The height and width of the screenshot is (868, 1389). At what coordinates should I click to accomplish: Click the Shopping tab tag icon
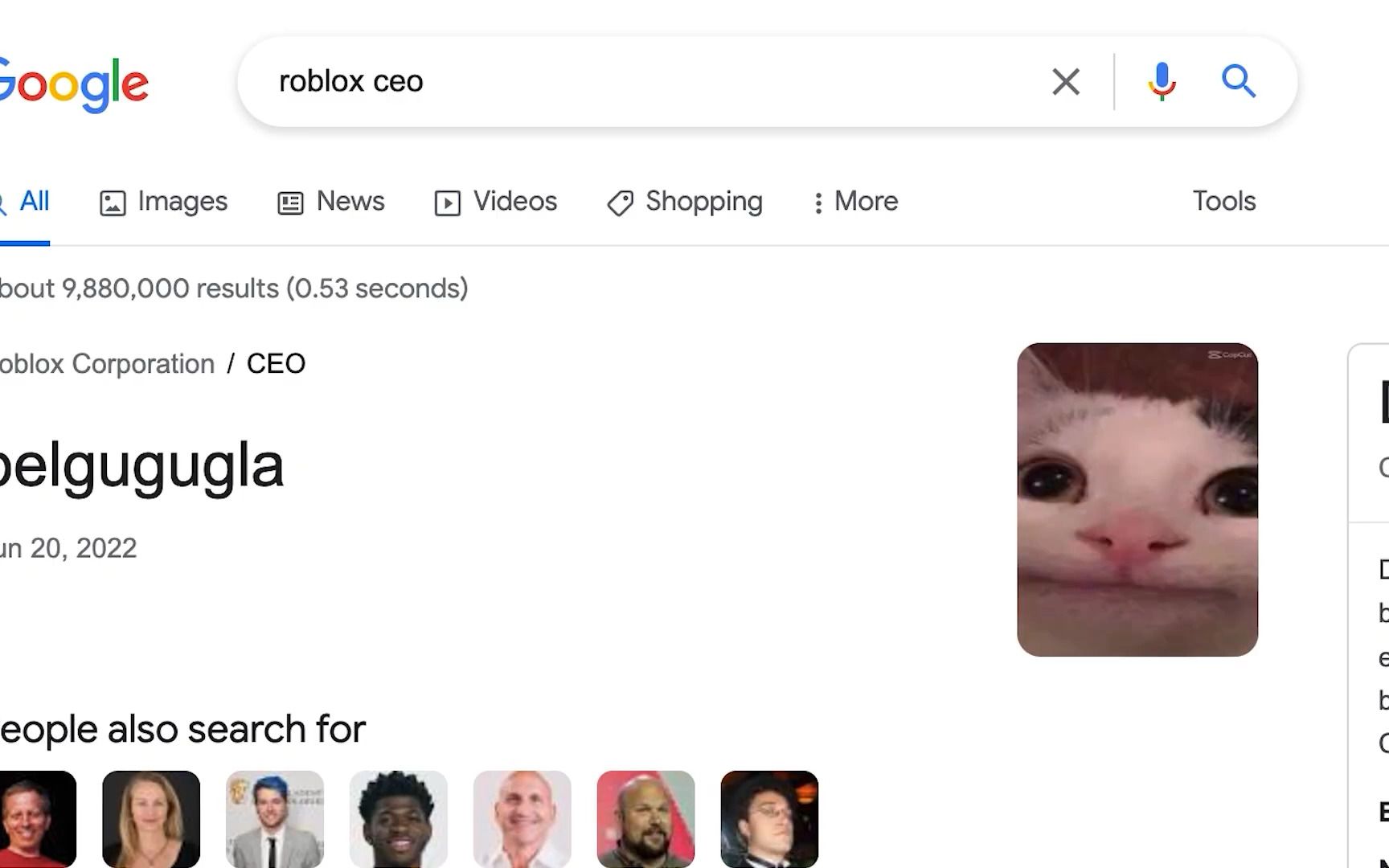point(620,203)
